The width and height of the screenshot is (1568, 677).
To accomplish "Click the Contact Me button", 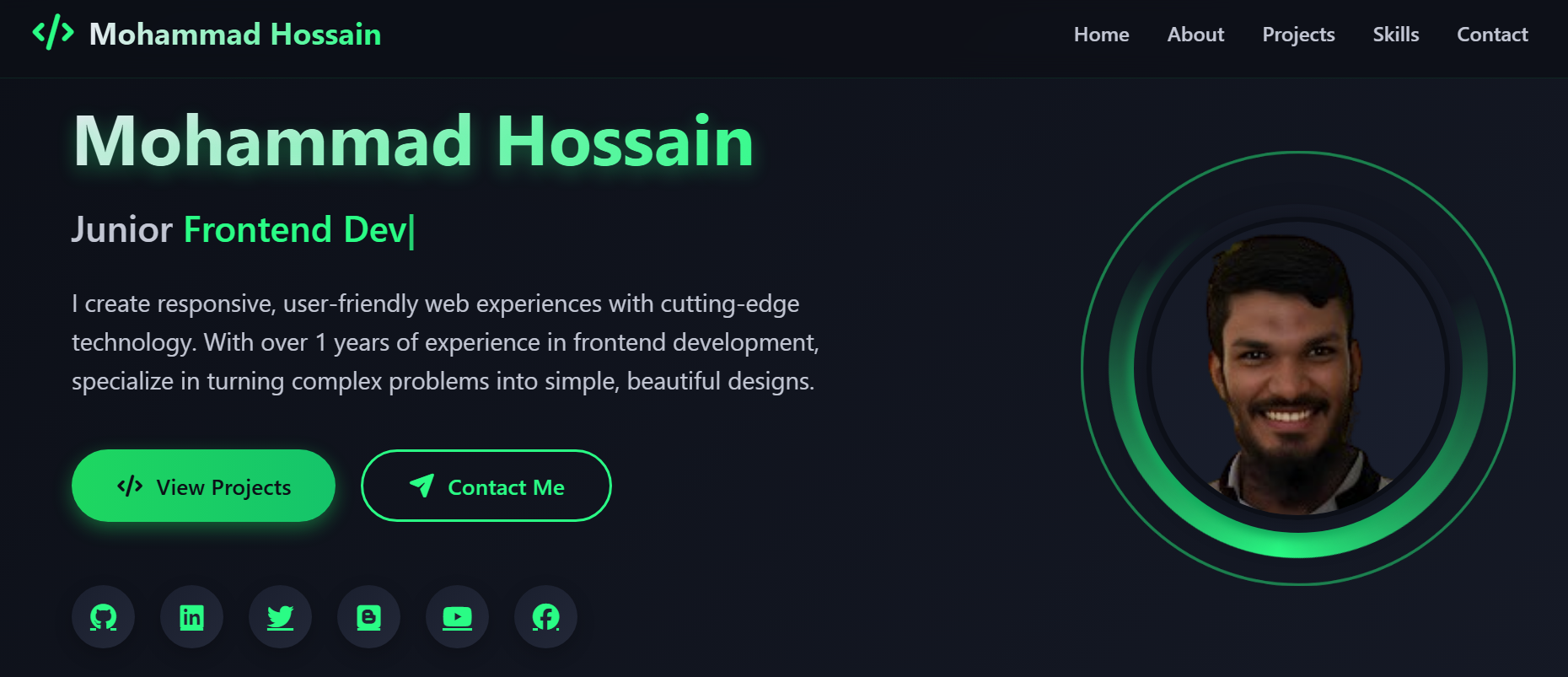I will [x=486, y=486].
